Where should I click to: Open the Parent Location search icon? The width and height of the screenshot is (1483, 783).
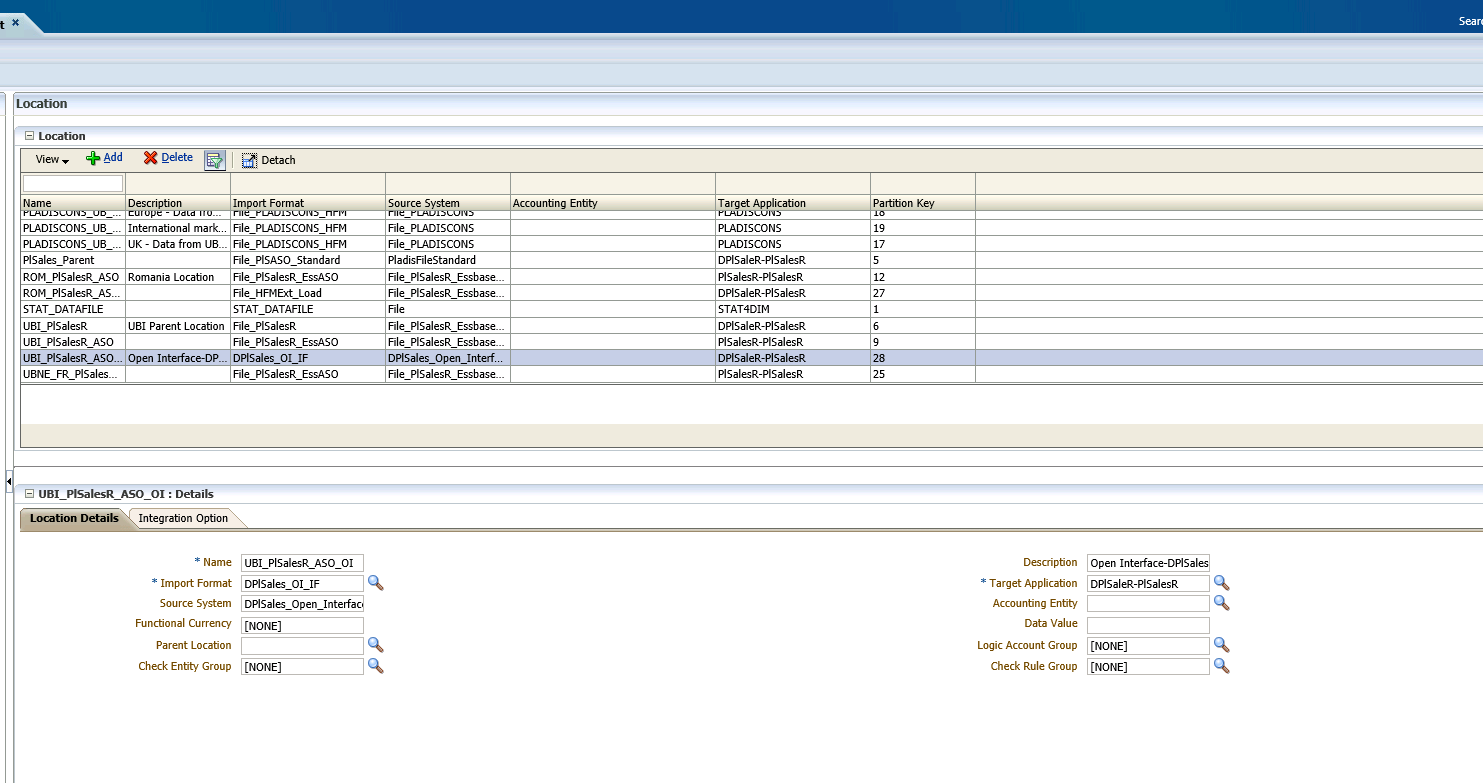tap(374, 645)
